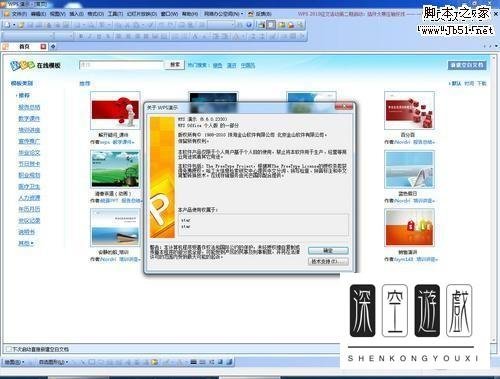The image size is (500, 379).
Task: Sort templates by 默认
Action: tap(456, 83)
